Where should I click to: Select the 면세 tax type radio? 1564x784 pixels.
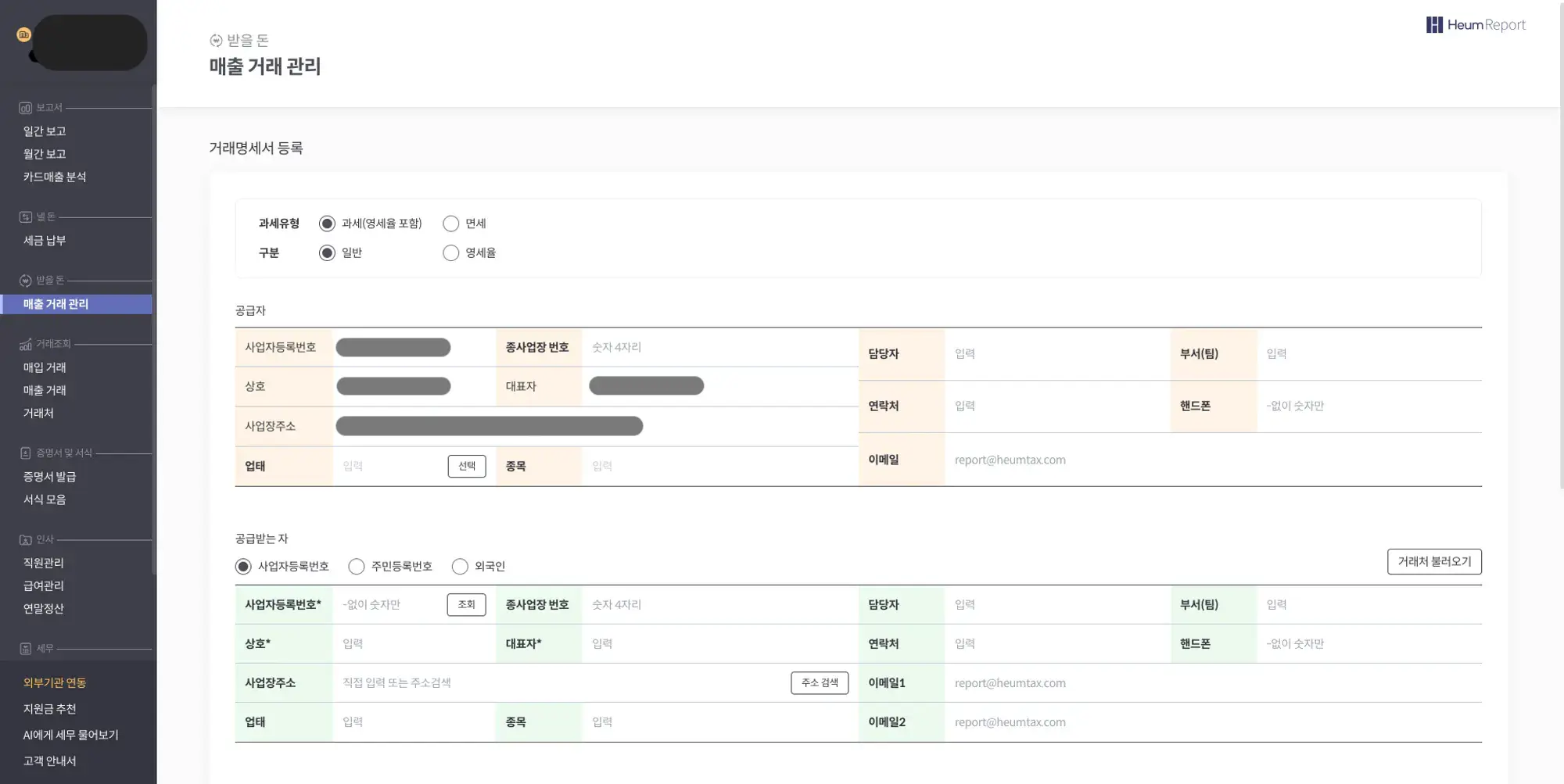click(450, 224)
